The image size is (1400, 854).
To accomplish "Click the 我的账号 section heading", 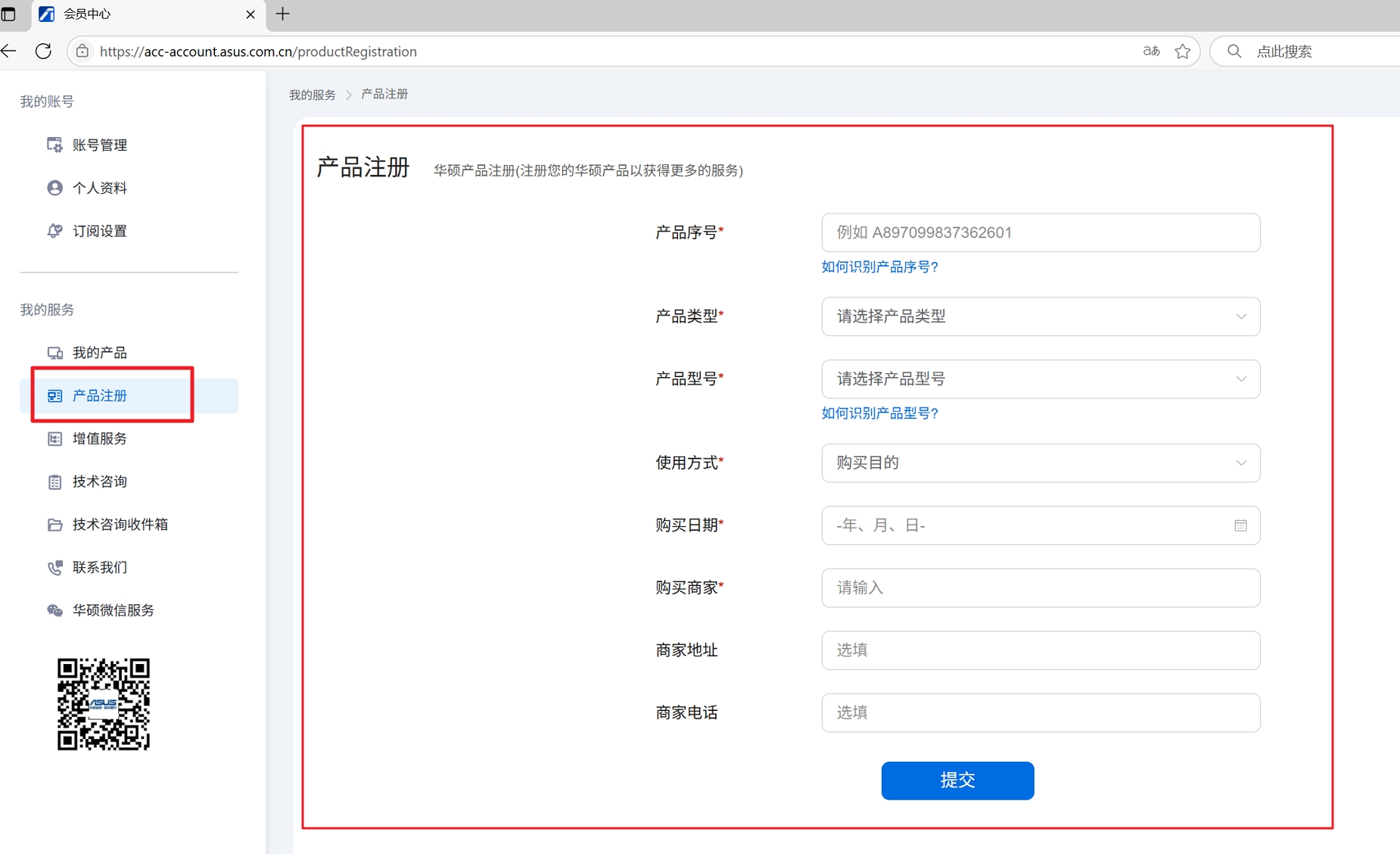I will point(47,101).
